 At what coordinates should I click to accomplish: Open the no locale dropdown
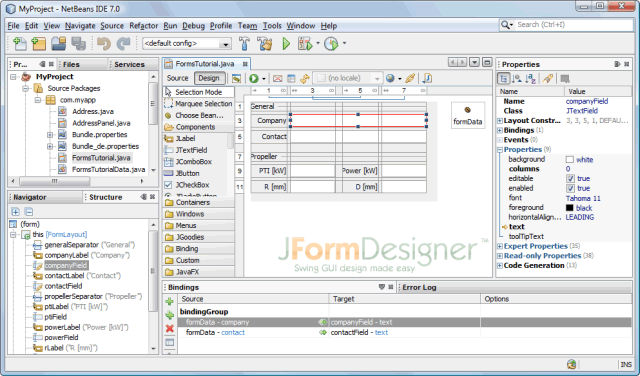377,78
